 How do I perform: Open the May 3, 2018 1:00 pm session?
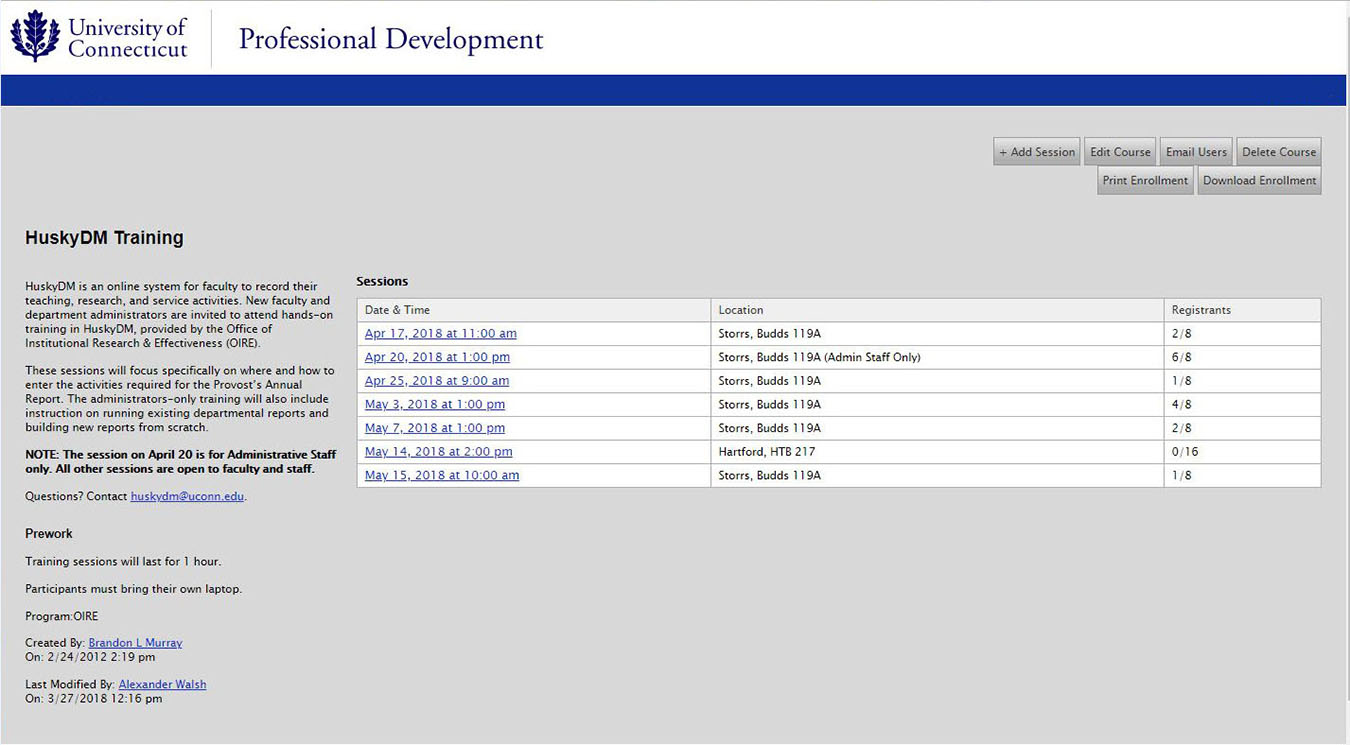pos(434,405)
